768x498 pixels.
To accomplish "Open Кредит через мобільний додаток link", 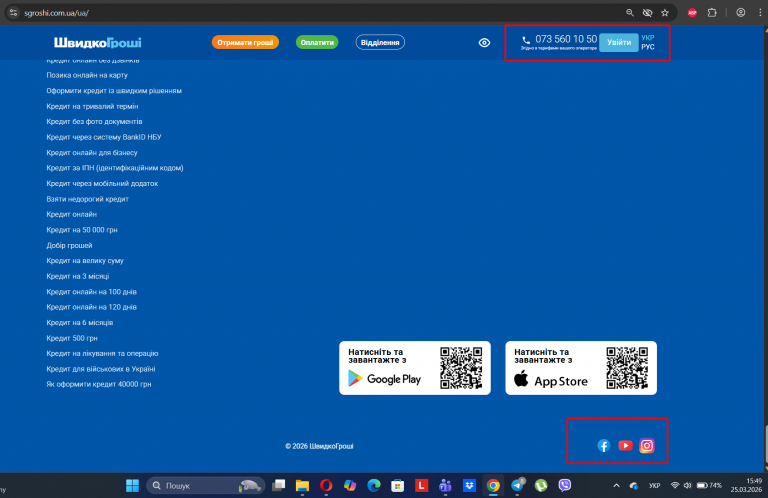I will [x=102, y=184].
